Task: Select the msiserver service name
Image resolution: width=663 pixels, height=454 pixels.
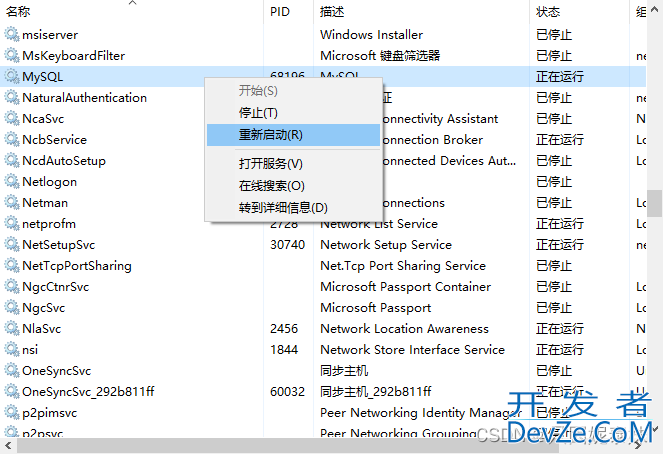Action: point(50,35)
